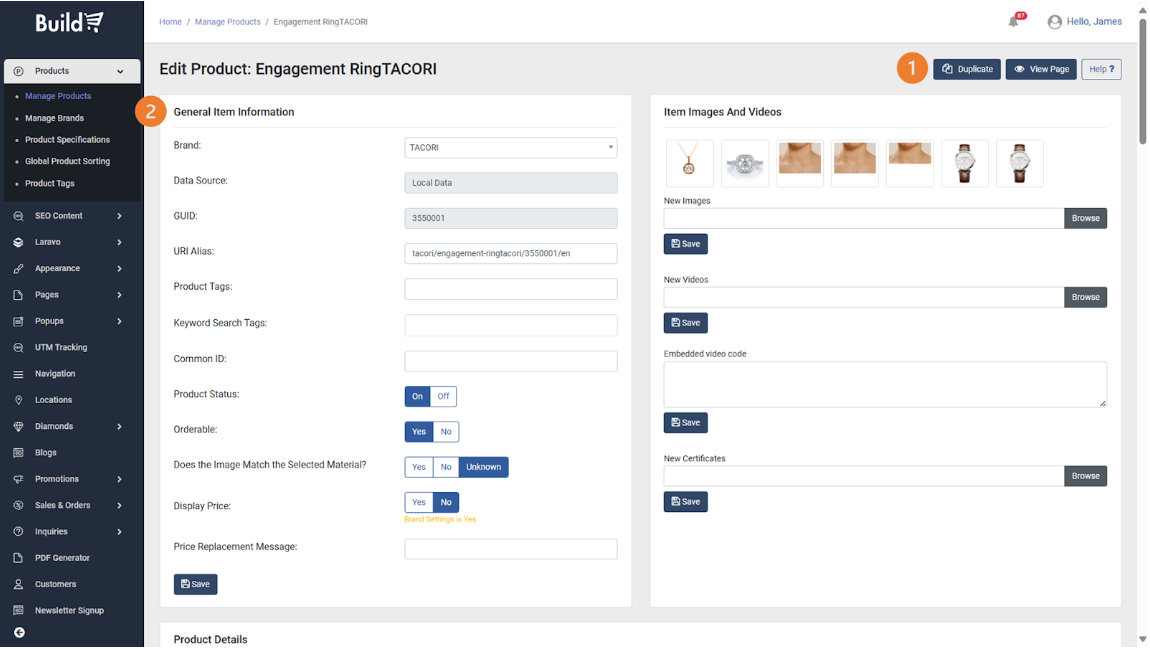1150x649 pixels.
Task: Click the UTM Tracking icon in sidebar
Action: 18,348
